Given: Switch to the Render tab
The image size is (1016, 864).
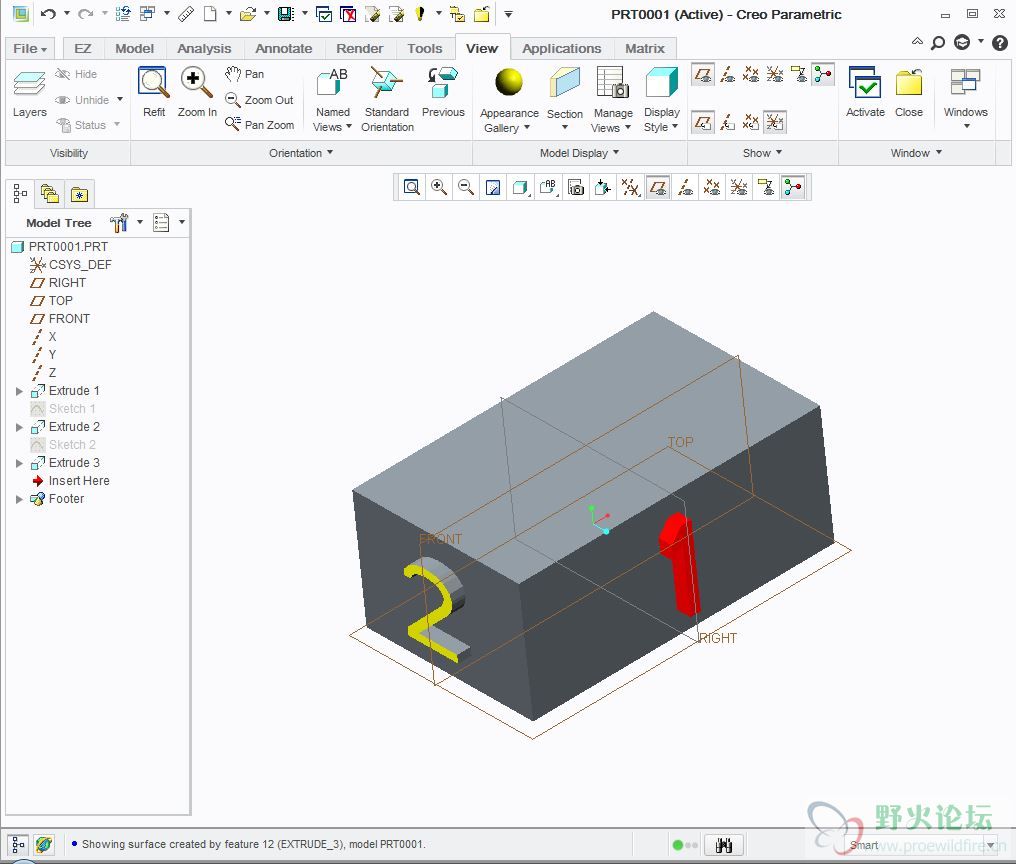Looking at the screenshot, I should pyautogui.click(x=360, y=49).
